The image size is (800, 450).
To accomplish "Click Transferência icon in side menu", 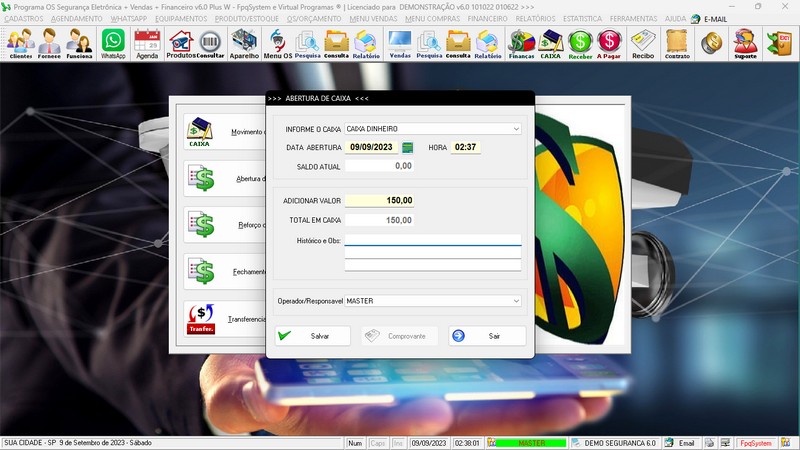I will tap(201, 319).
